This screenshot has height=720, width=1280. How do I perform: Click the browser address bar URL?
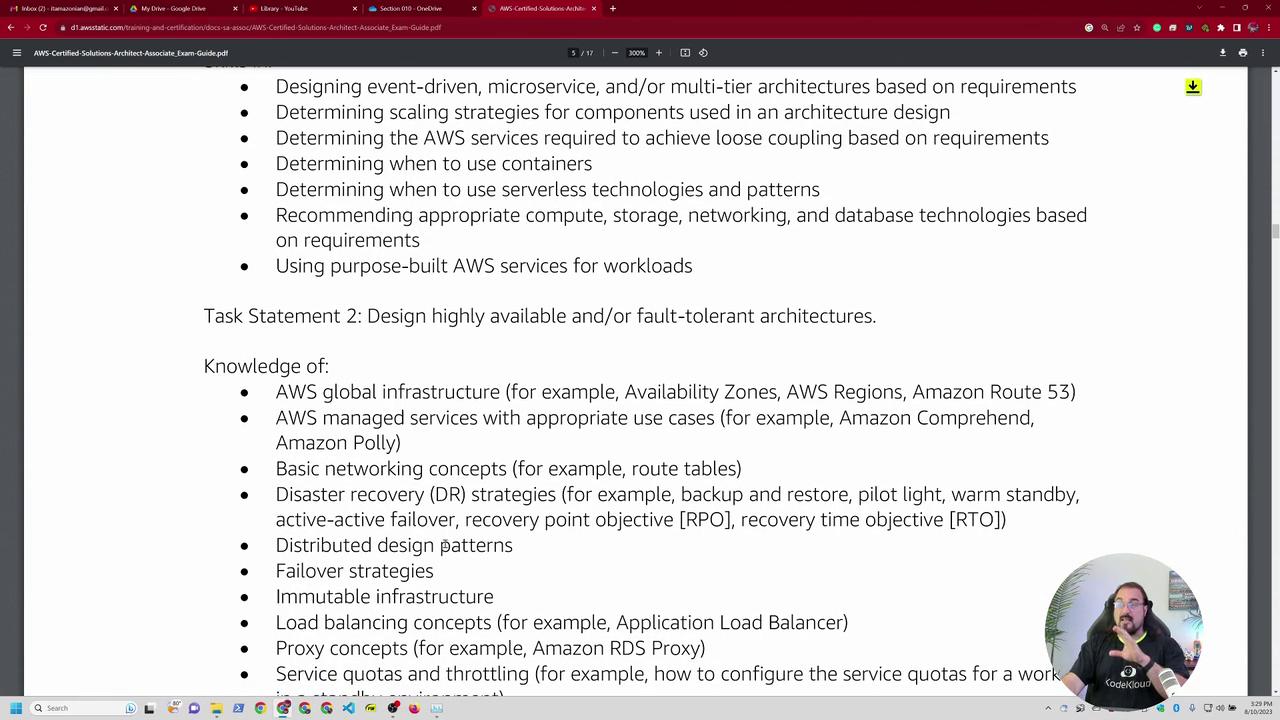(256, 28)
